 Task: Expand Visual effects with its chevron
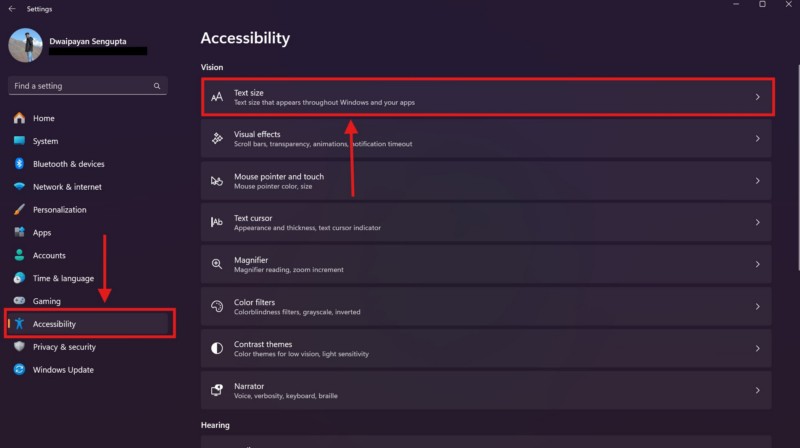tap(758, 139)
